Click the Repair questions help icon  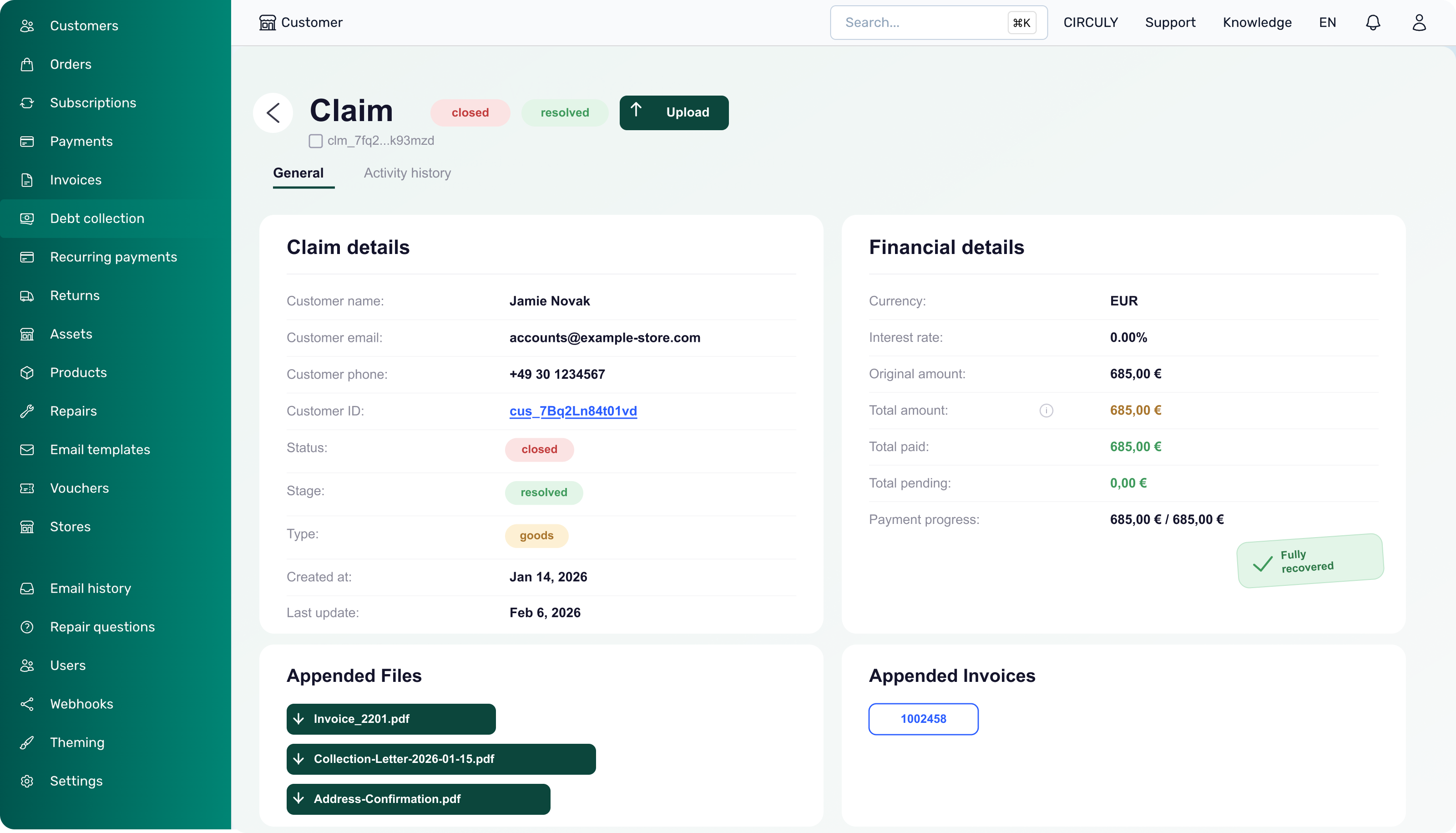27,627
